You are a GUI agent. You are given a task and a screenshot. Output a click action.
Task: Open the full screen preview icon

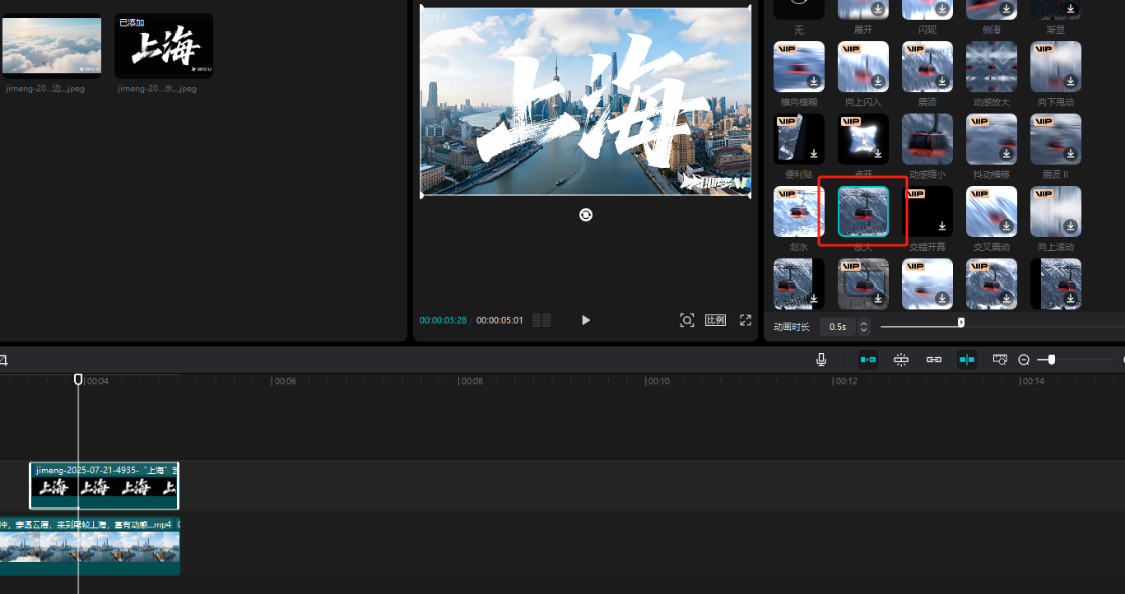(x=745, y=320)
